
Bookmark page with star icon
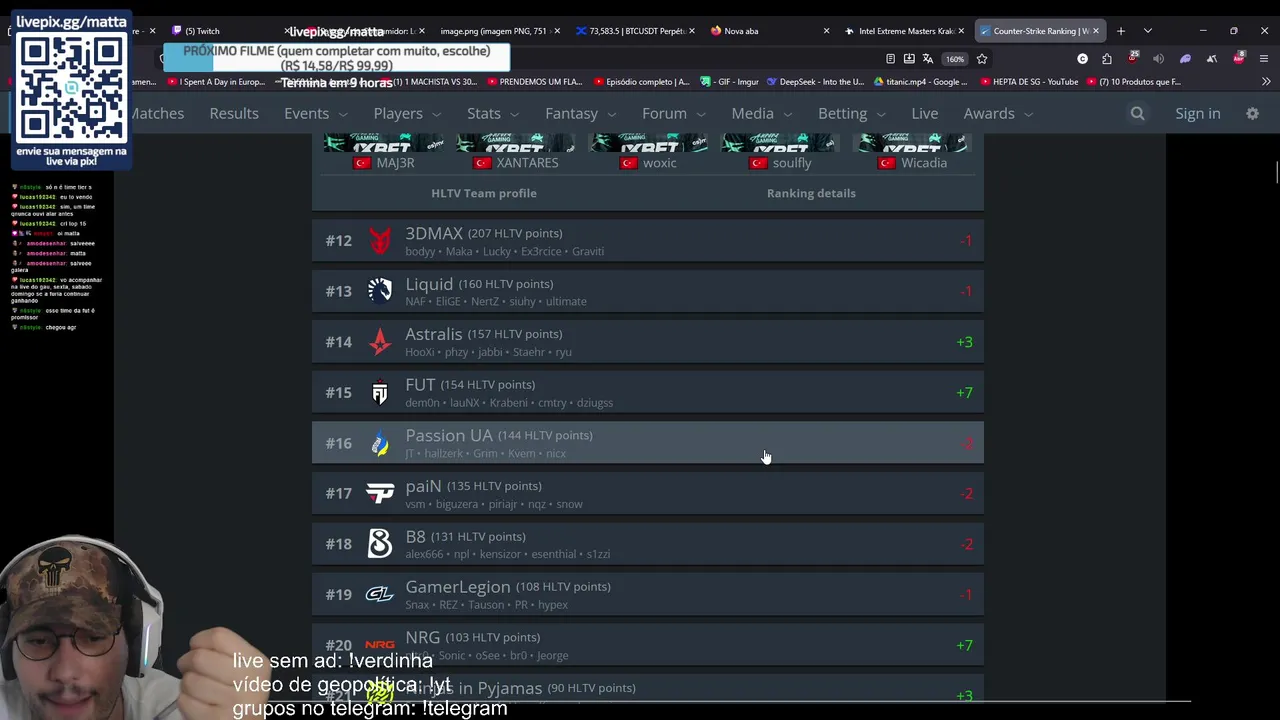982,59
